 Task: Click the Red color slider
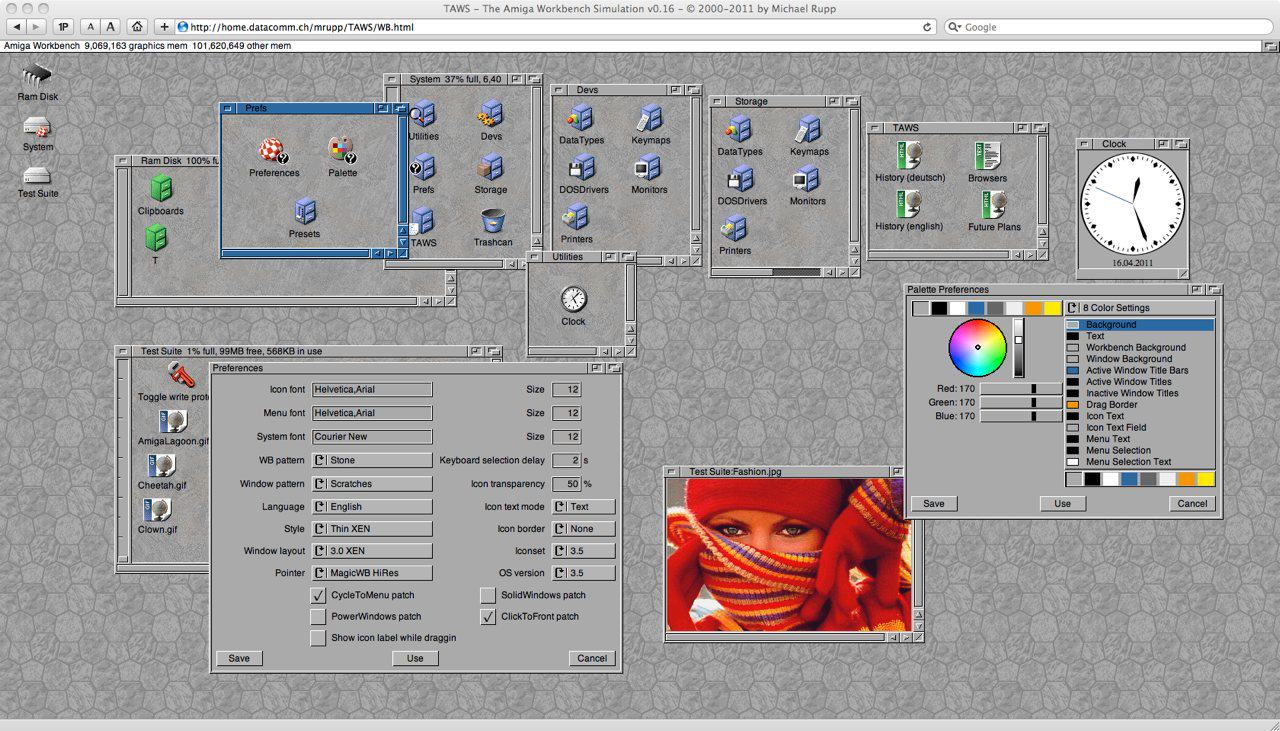(1020, 389)
